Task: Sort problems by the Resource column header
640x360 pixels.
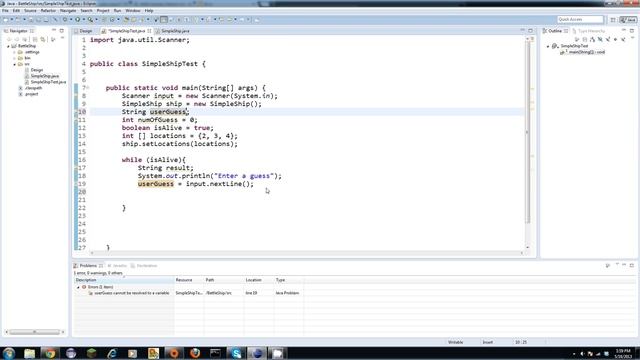Action: point(189,280)
